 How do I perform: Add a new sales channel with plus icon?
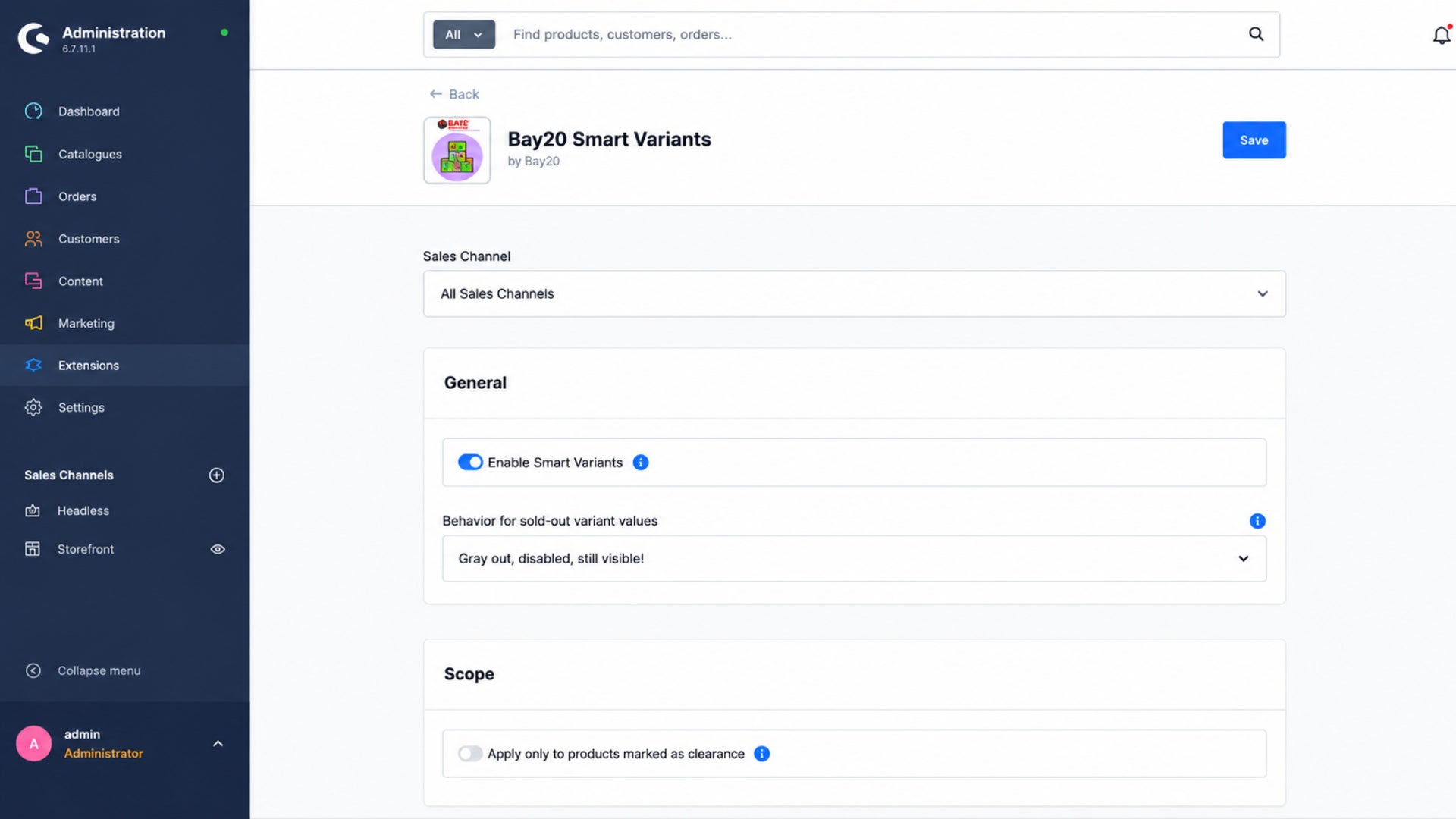tap(217, 475)
